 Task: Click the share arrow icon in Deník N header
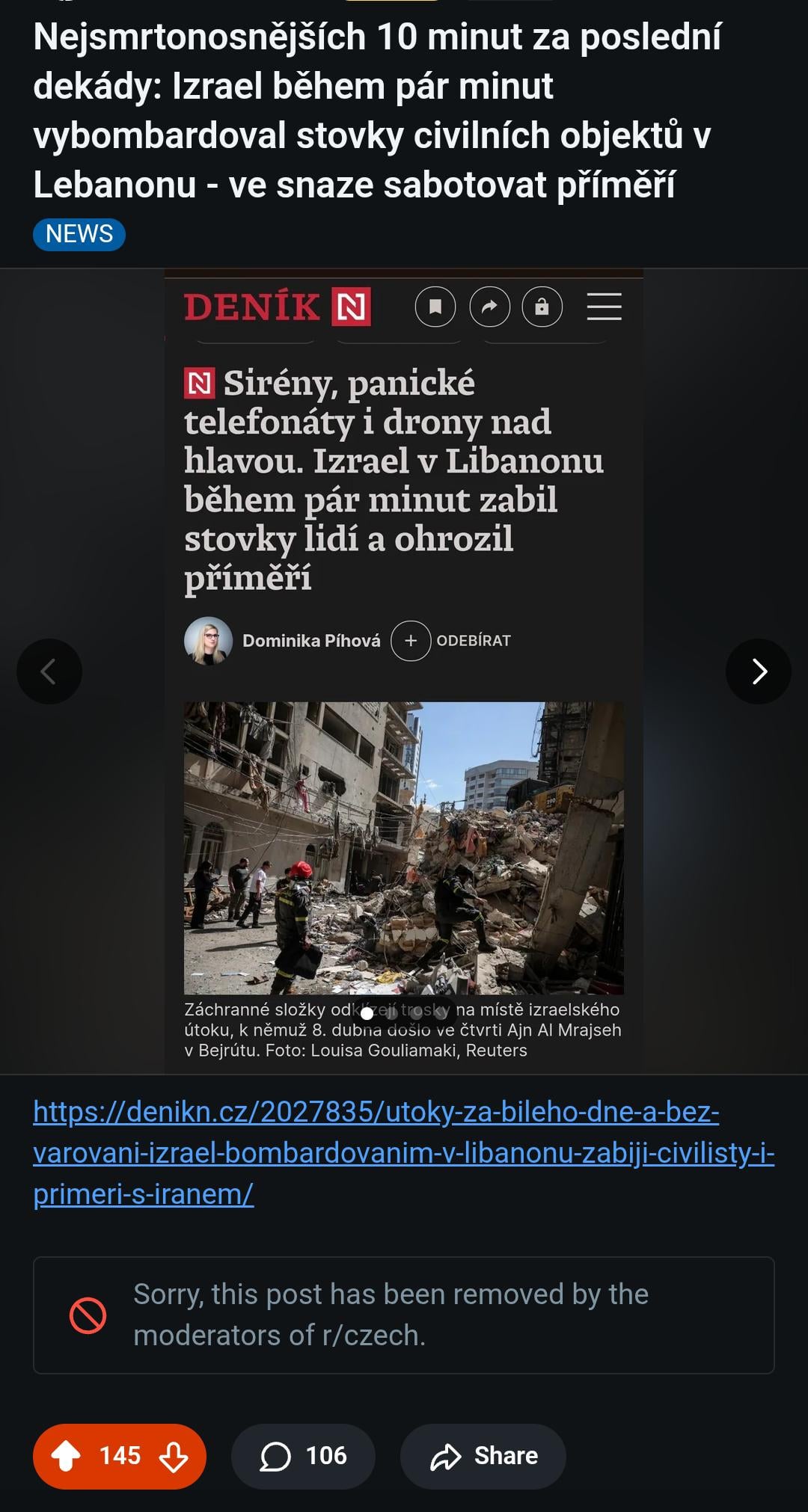[490, 307]
